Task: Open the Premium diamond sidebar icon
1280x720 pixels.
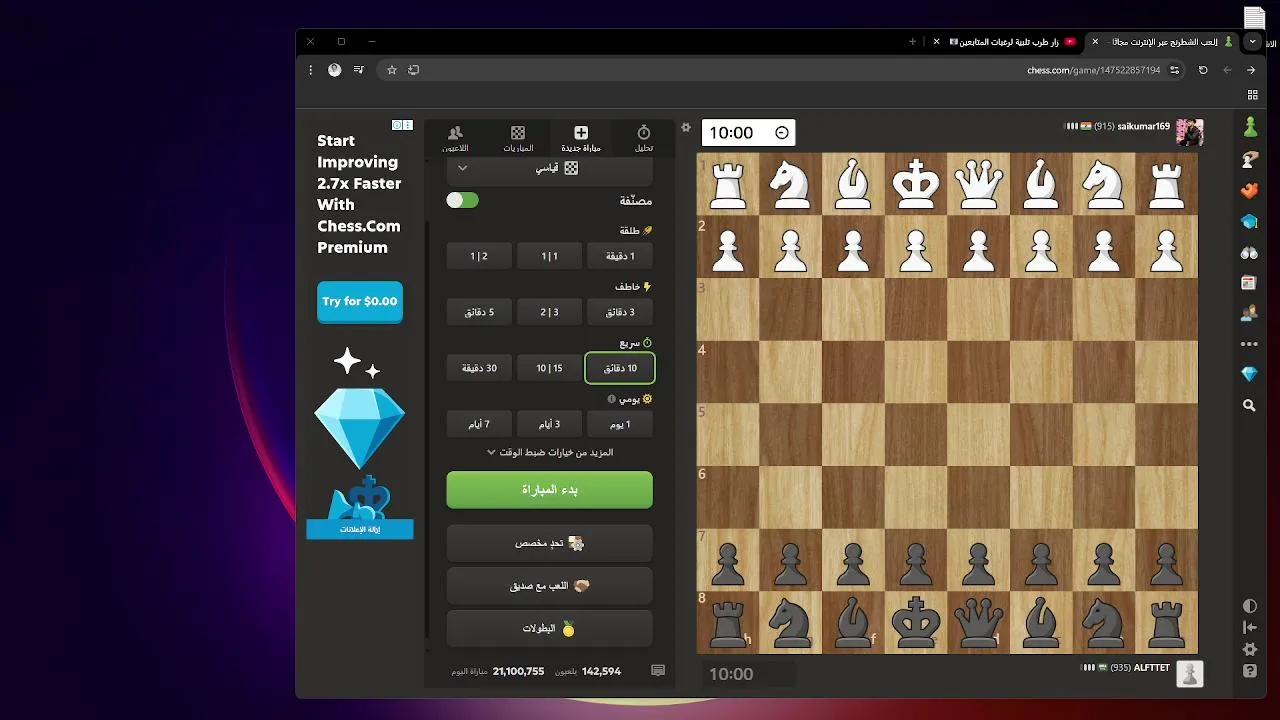Action: [x=1249, y=374]
